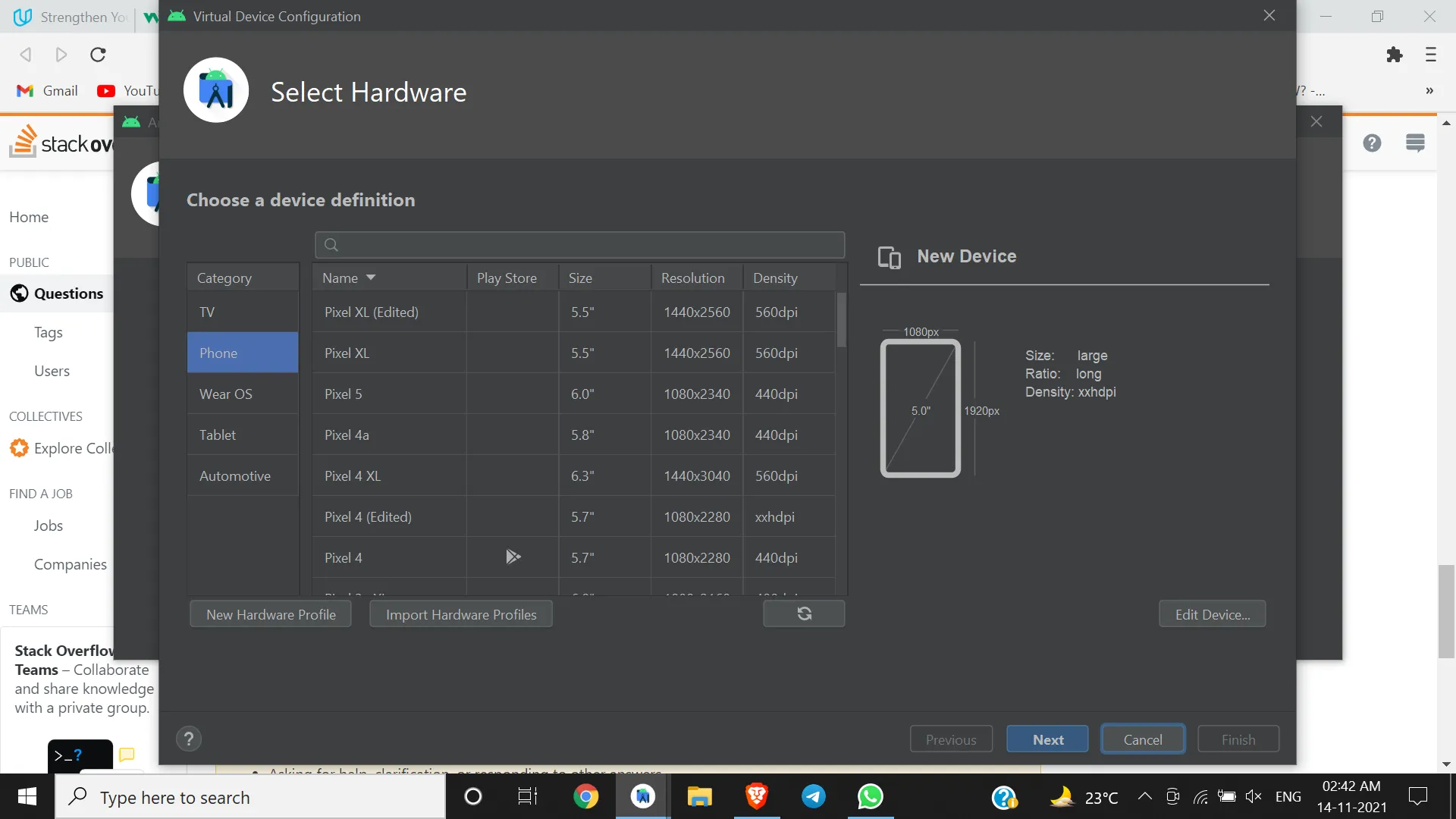1456x819 pixels.
Task: Open Chrome from the taskbar
Action: [x=585, y=796]
